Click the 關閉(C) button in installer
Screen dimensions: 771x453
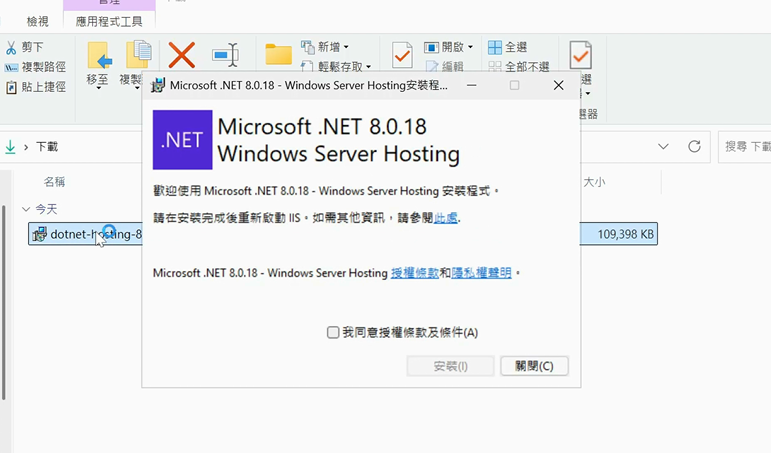534,366
